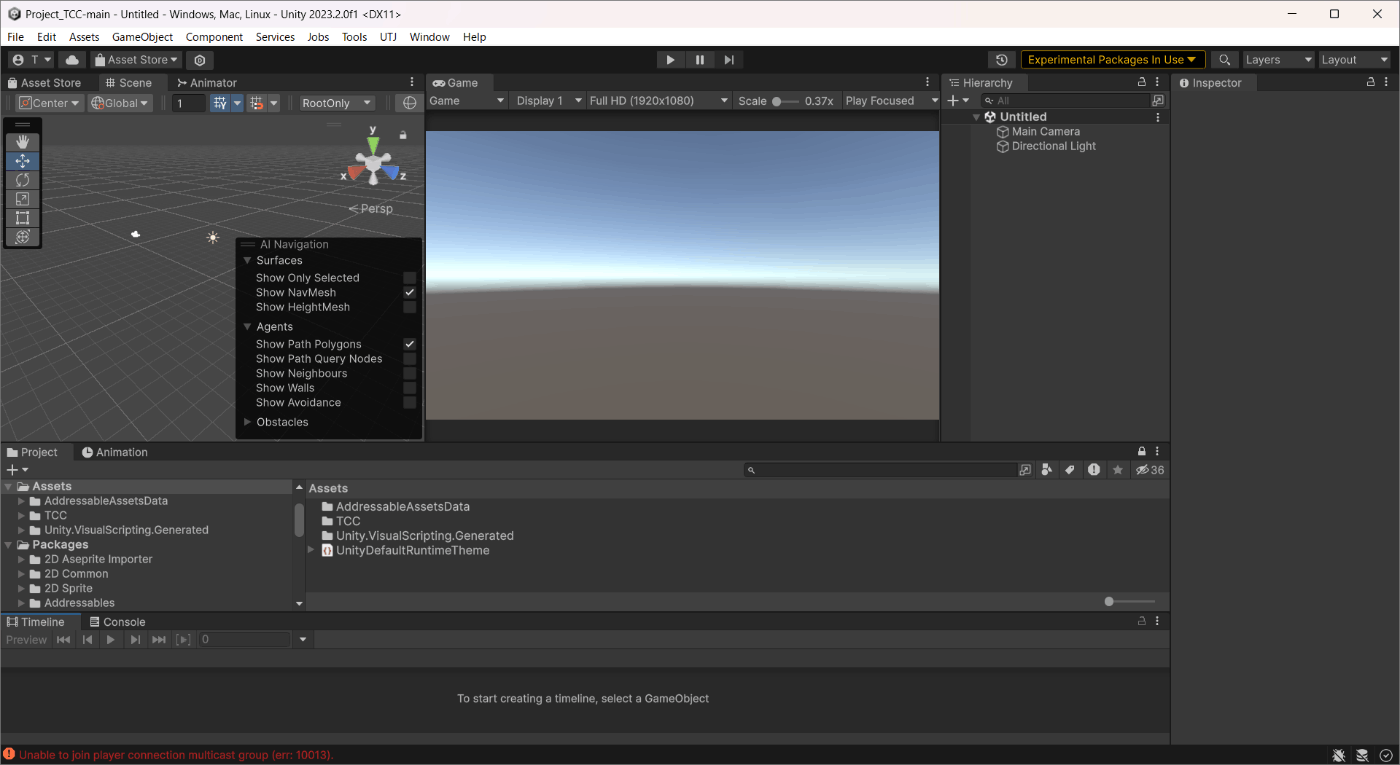Viewport: 1400px width, 765px height.
Task: Expand the TCC folder in tree
Action: tap(21, 516)
